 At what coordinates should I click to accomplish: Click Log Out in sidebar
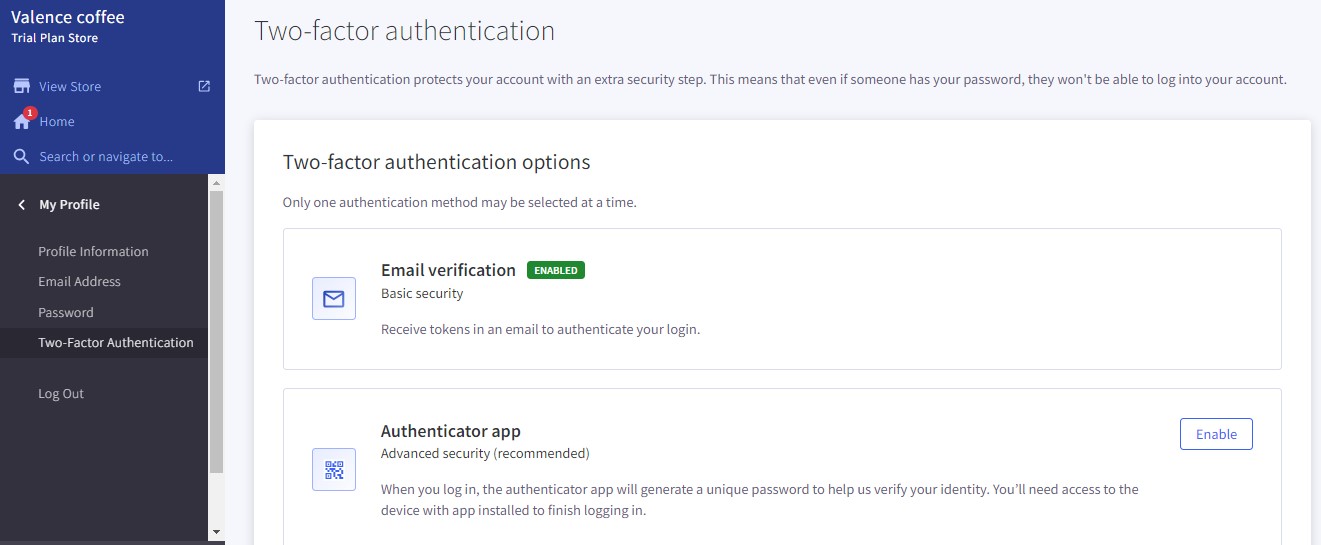(61, 393)
